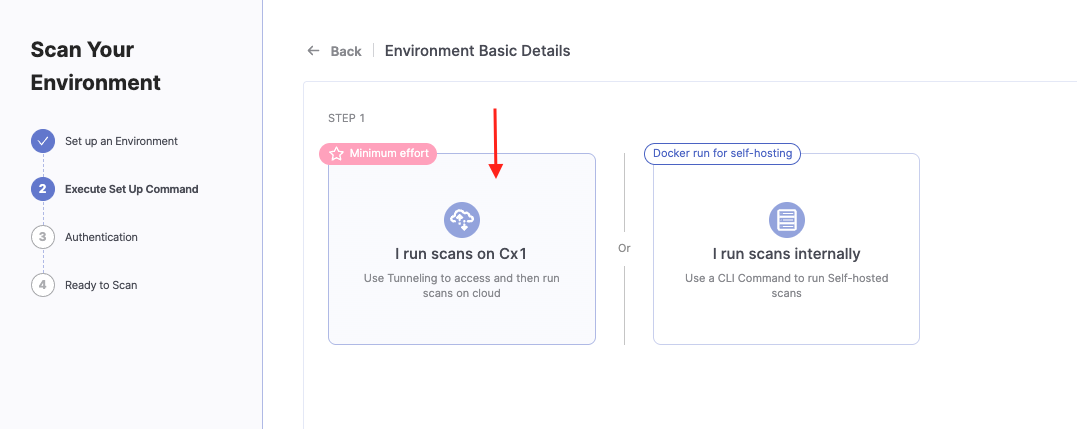Click the 'Minimum effort' badge label
Screen dimensions: 1077x429
(389, 154)
